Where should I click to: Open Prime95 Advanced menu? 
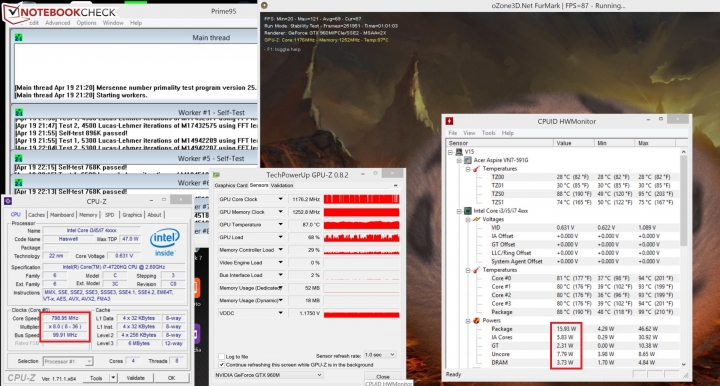(x=57, y=23)
